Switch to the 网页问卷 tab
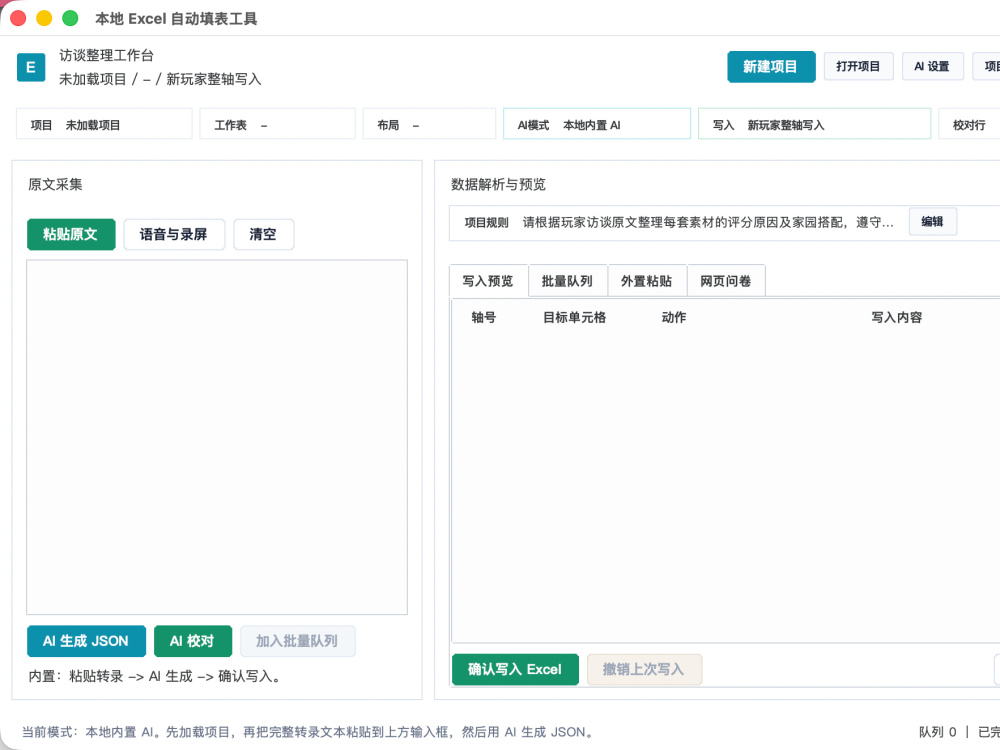The width and height of the screenshot is (1000, 750). click(x=726, y=281)
